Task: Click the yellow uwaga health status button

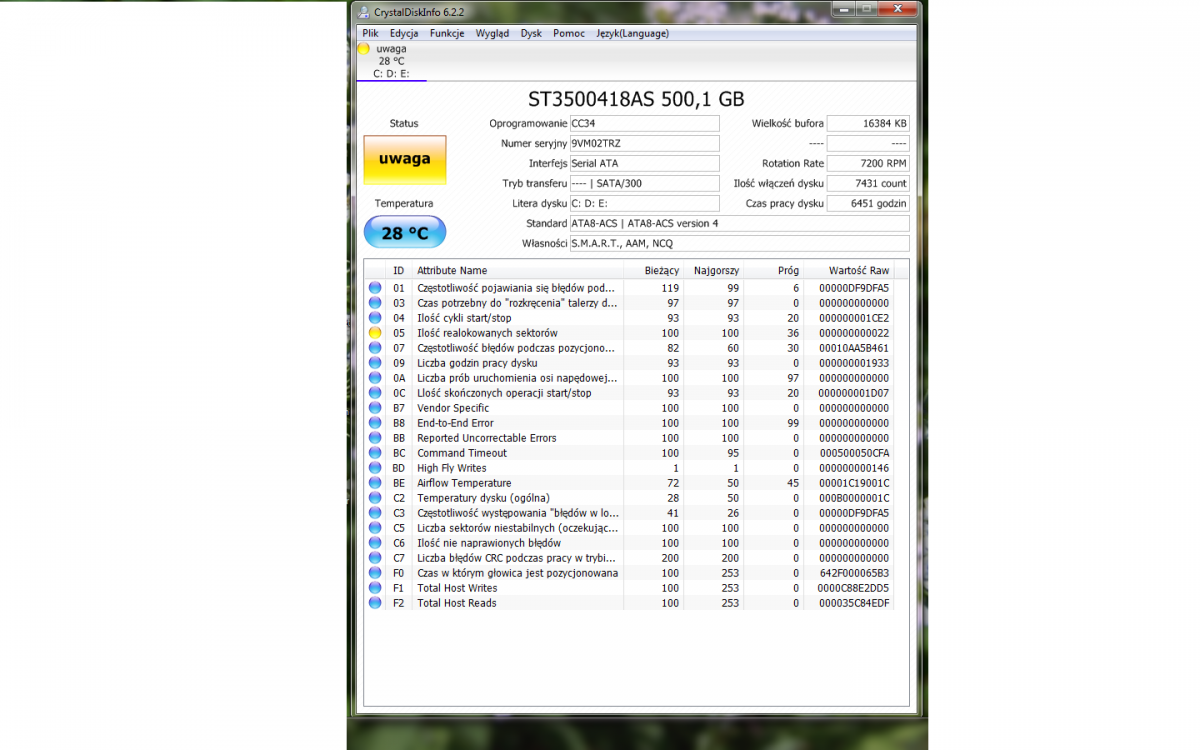Action: point(405,160)
